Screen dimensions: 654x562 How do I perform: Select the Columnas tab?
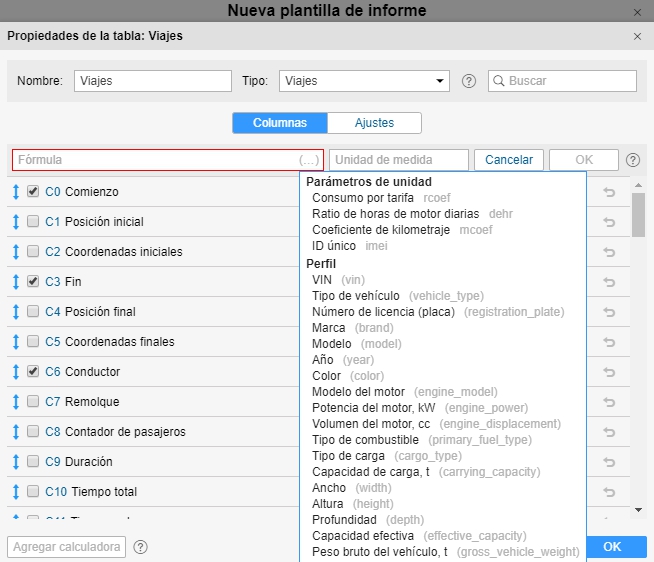click(x=280, y=123)
